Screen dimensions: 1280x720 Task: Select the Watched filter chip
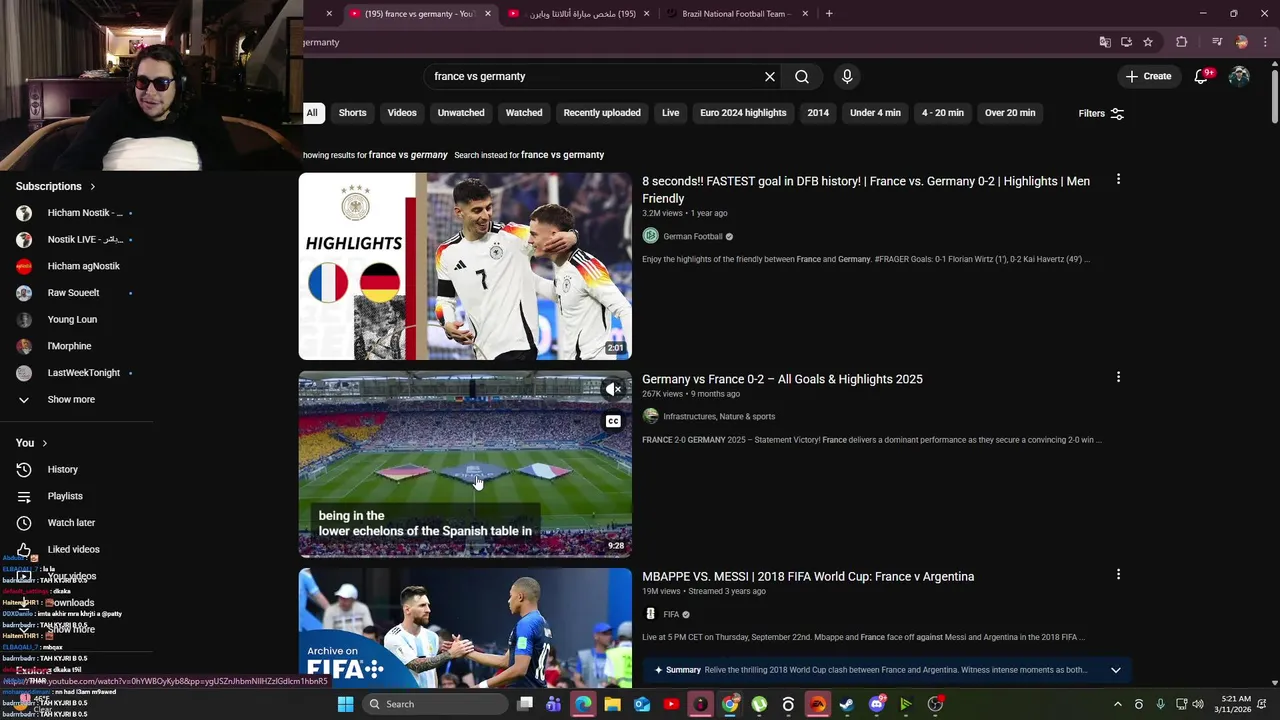click(524, 113)
